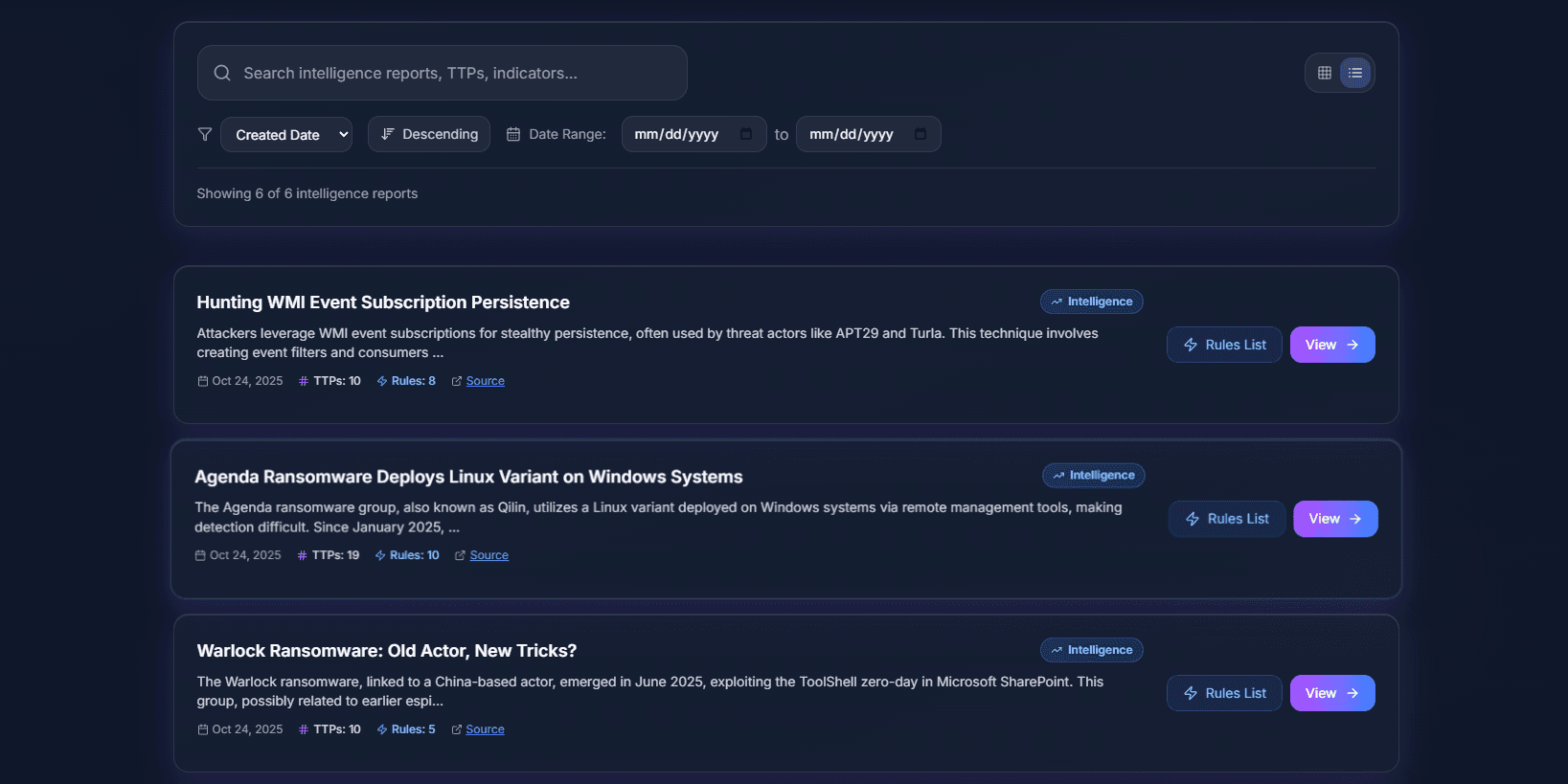
Task: Click the Date Range calendar icon
Action: tap(513, 134)
